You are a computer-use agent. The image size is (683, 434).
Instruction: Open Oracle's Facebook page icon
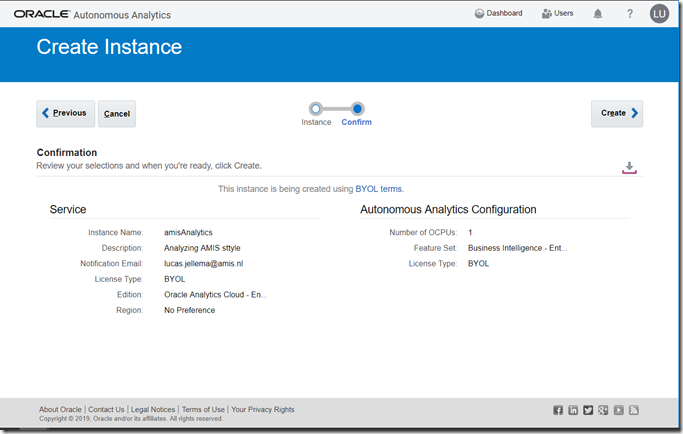tap(558, 410)
